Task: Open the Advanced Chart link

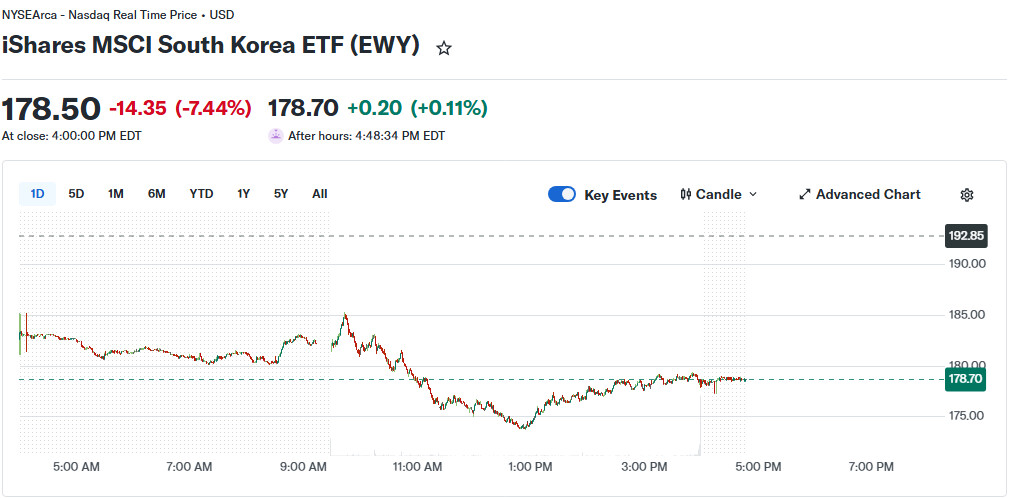Action: coord(860,194)
